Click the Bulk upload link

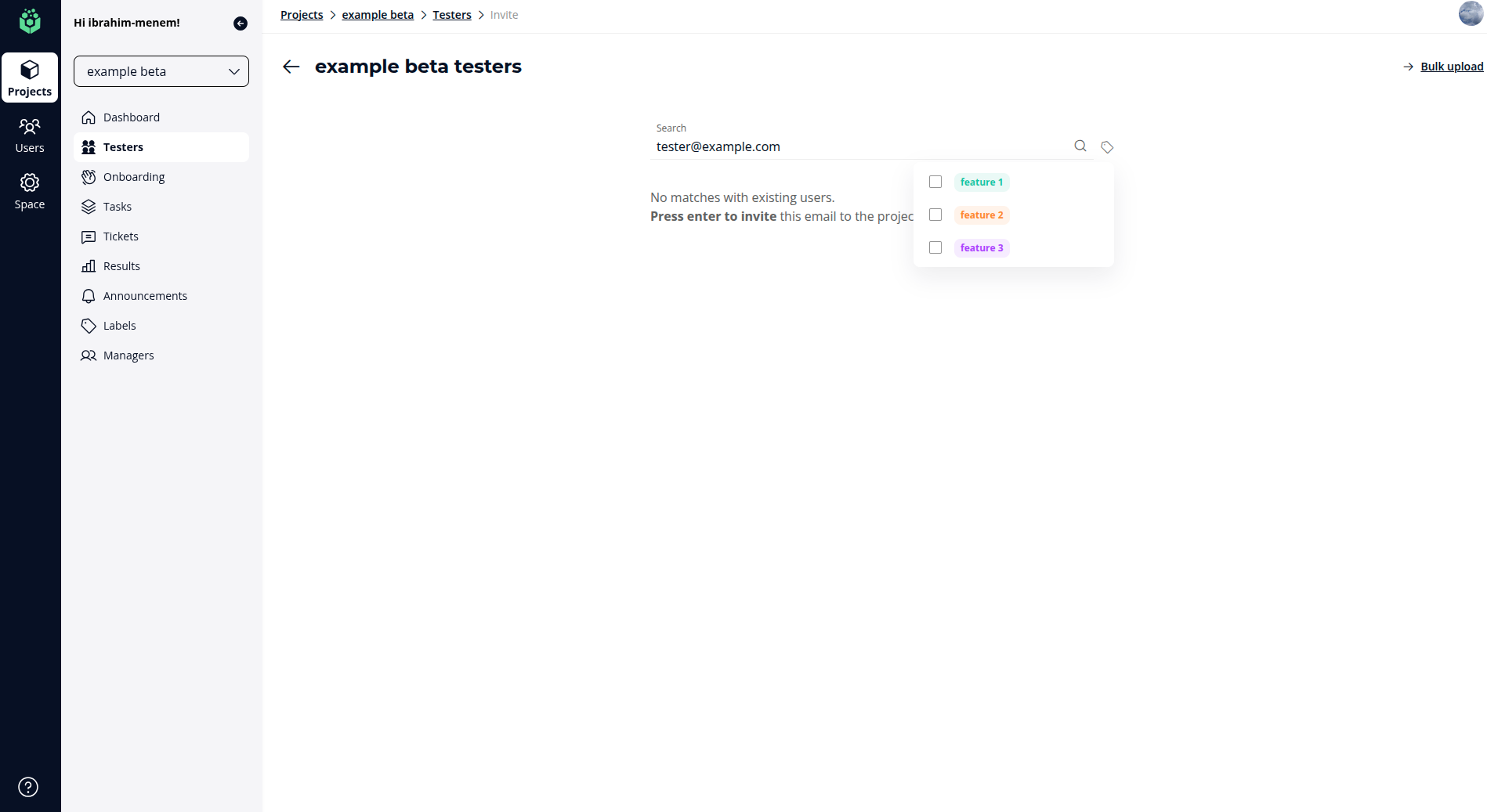(x=1452, y=67)
